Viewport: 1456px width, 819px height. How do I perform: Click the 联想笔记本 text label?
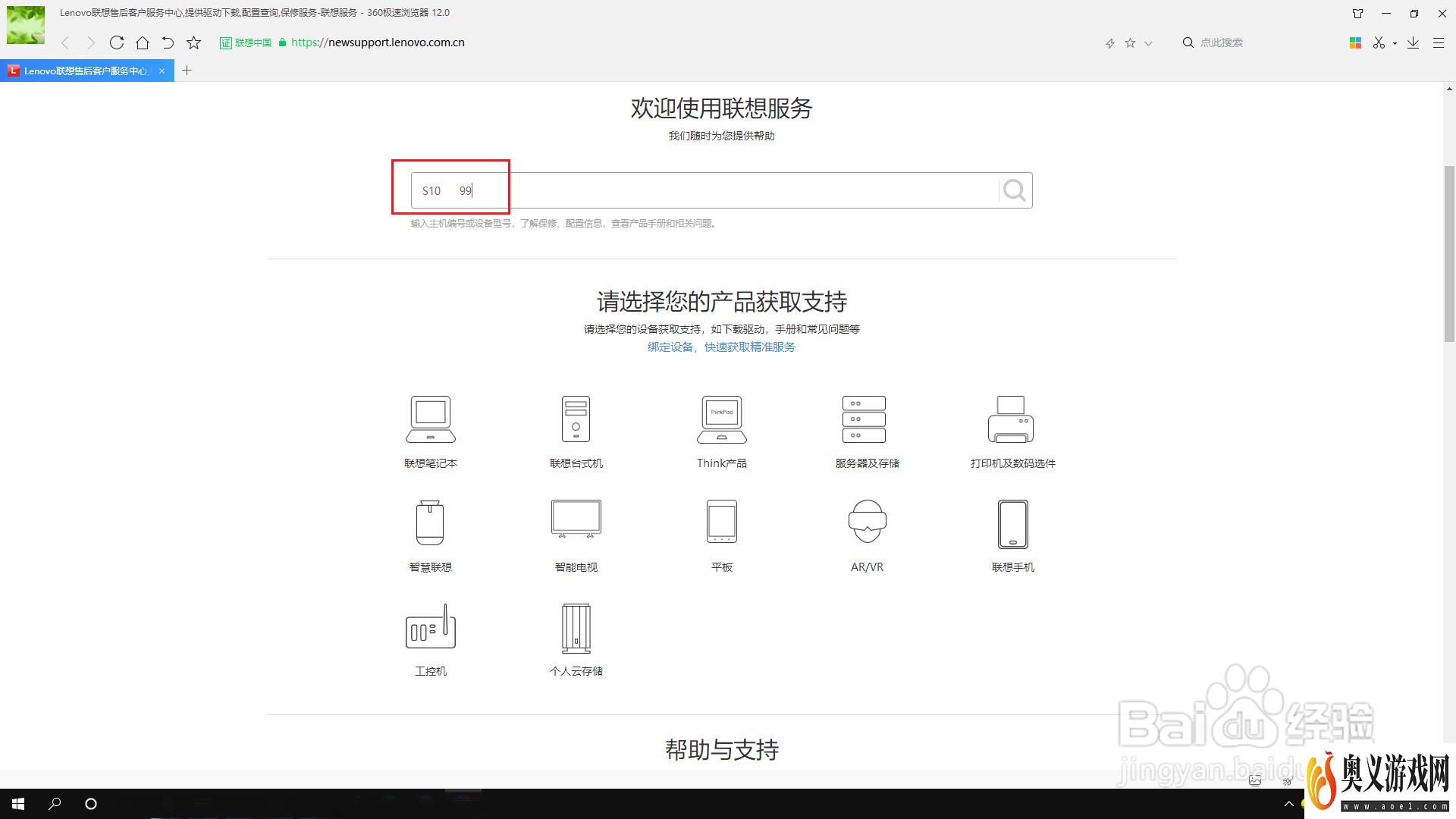(431, 463)
